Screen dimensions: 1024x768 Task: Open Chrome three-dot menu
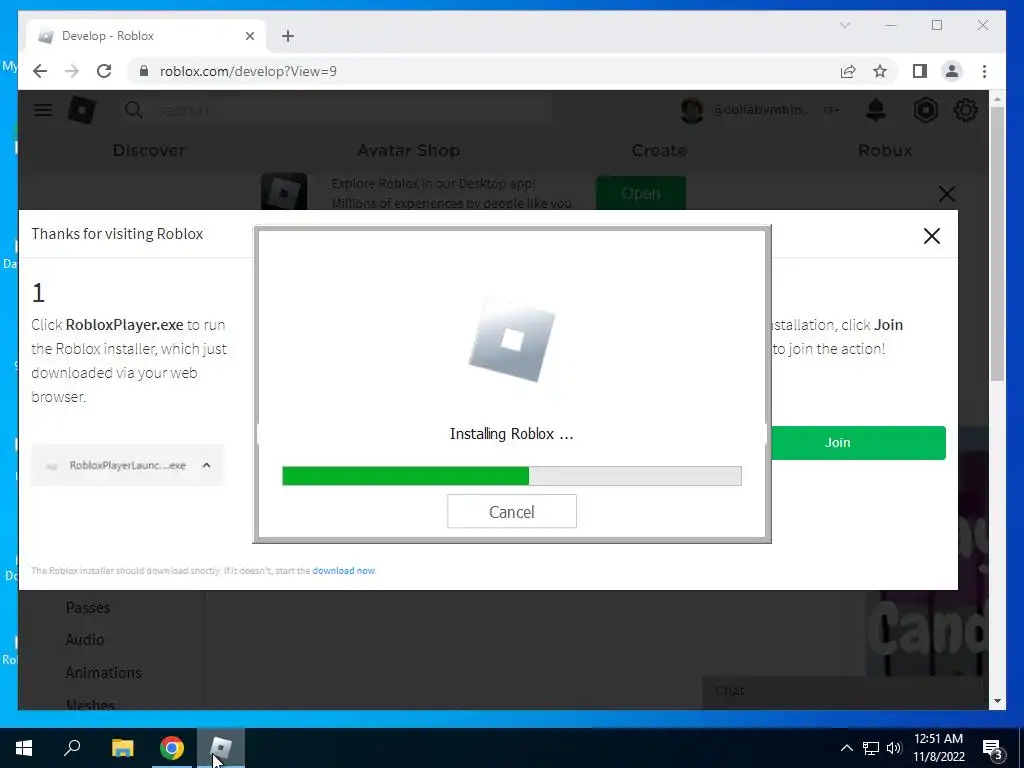tap(984, 71)
